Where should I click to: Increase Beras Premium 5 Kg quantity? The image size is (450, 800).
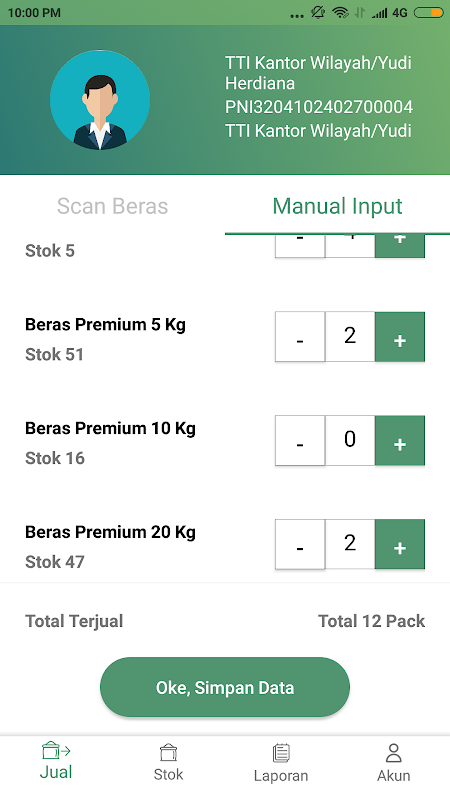(x=400, y=337)
